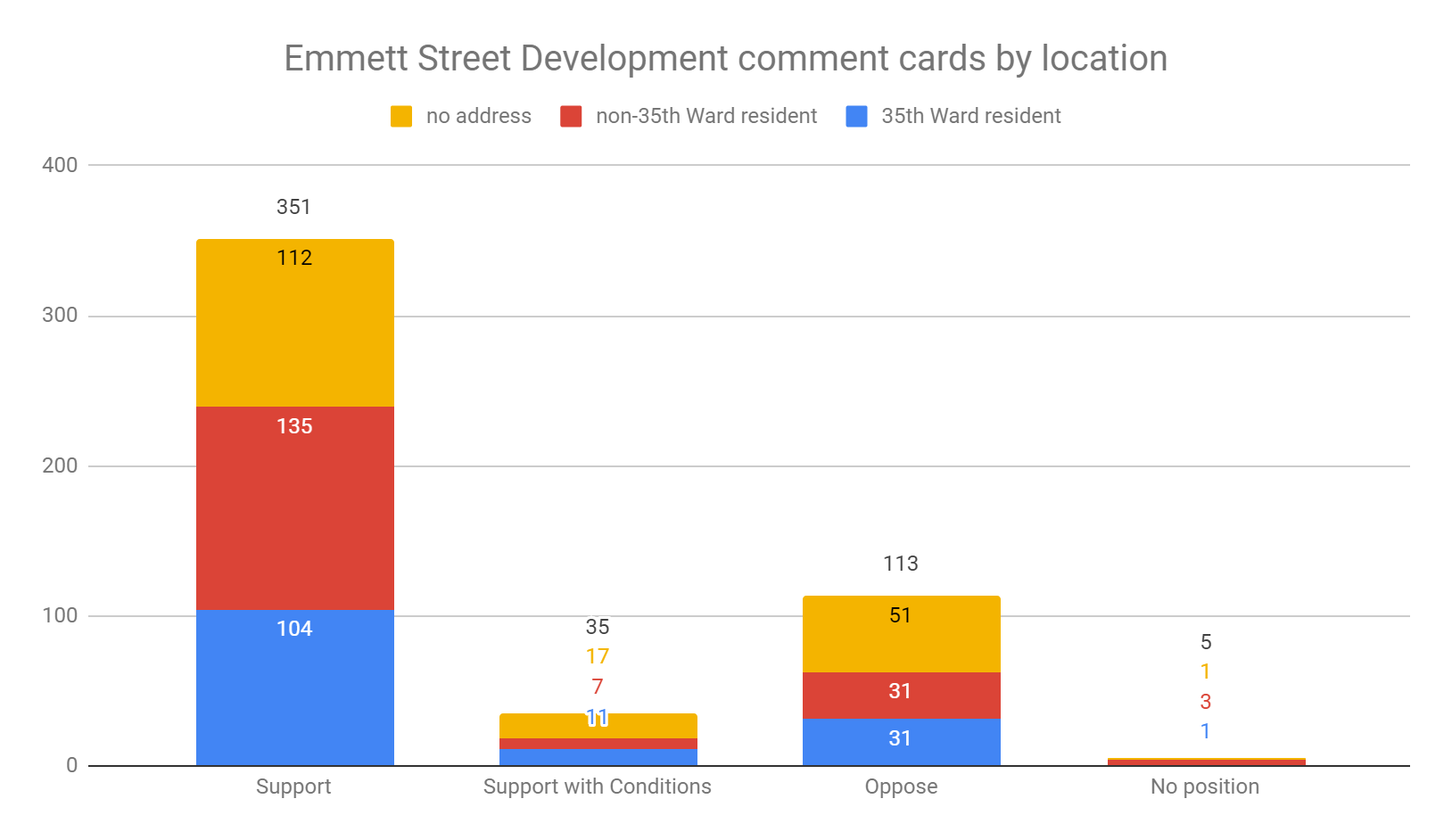Image resolution: width=1452 pixels, height=840 pixels.
Task: Click the 'Oppose' category axis label
Action: click(901, 786)
